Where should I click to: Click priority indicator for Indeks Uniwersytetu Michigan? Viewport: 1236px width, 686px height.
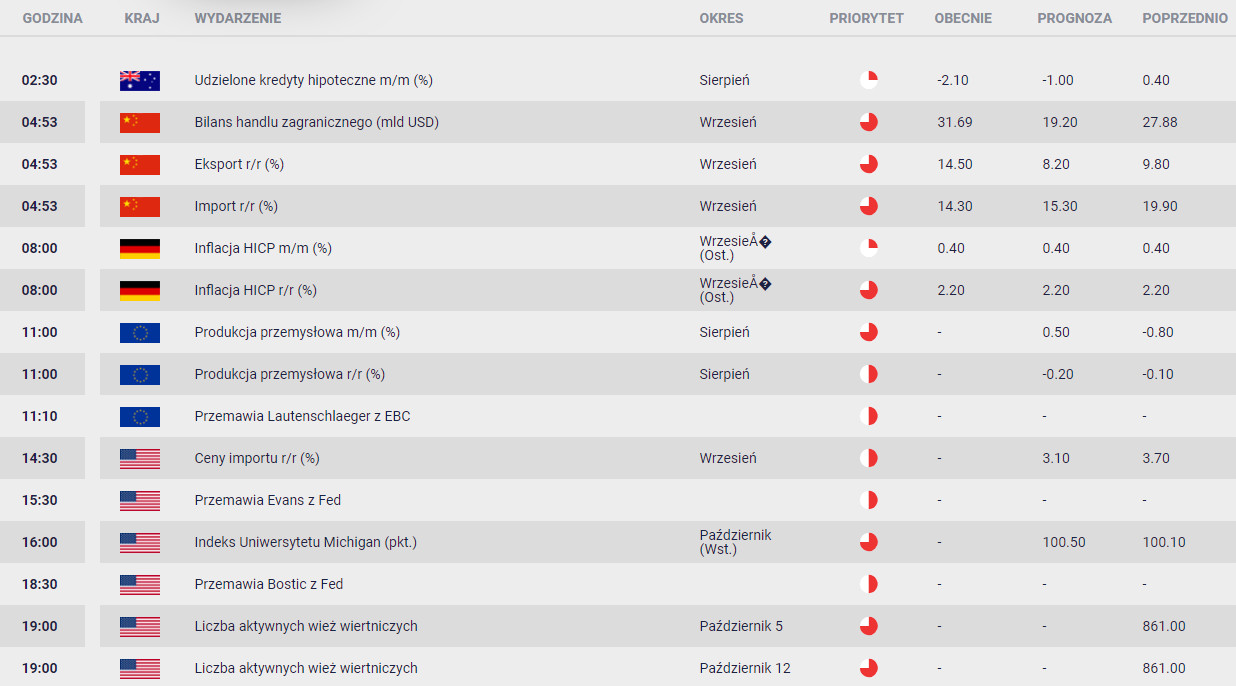[x=868, y=542]
